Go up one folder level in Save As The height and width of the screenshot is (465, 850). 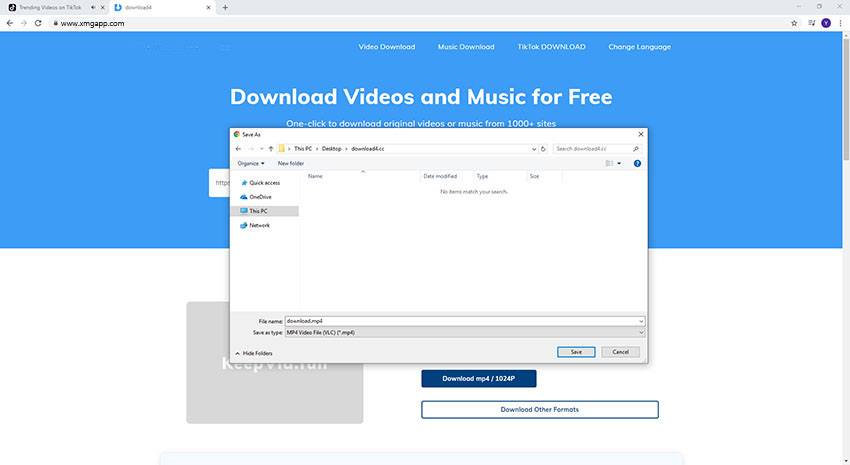[271, 148]
